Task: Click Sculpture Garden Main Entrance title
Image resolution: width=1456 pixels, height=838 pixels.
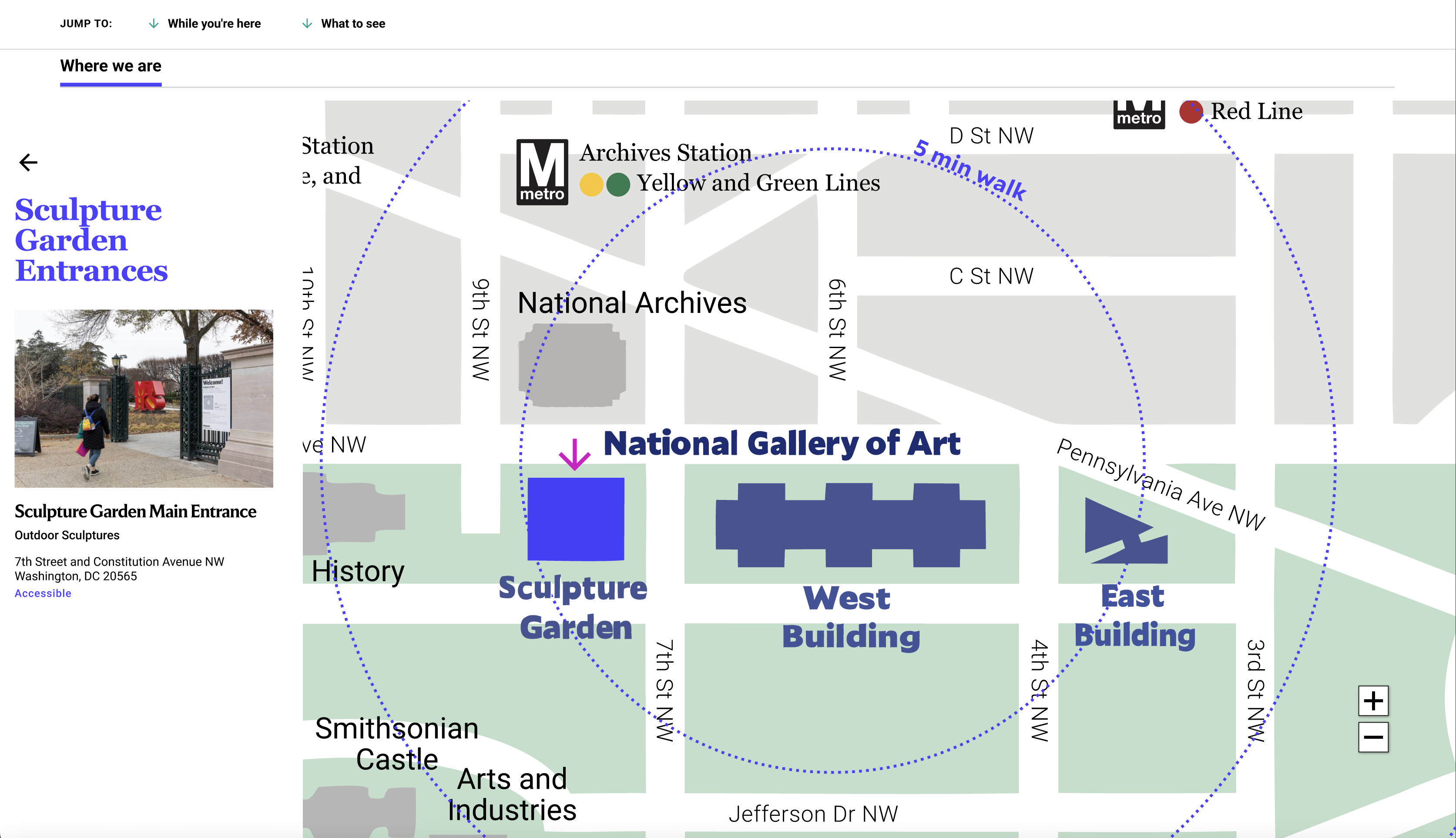Action: [135, 511]
